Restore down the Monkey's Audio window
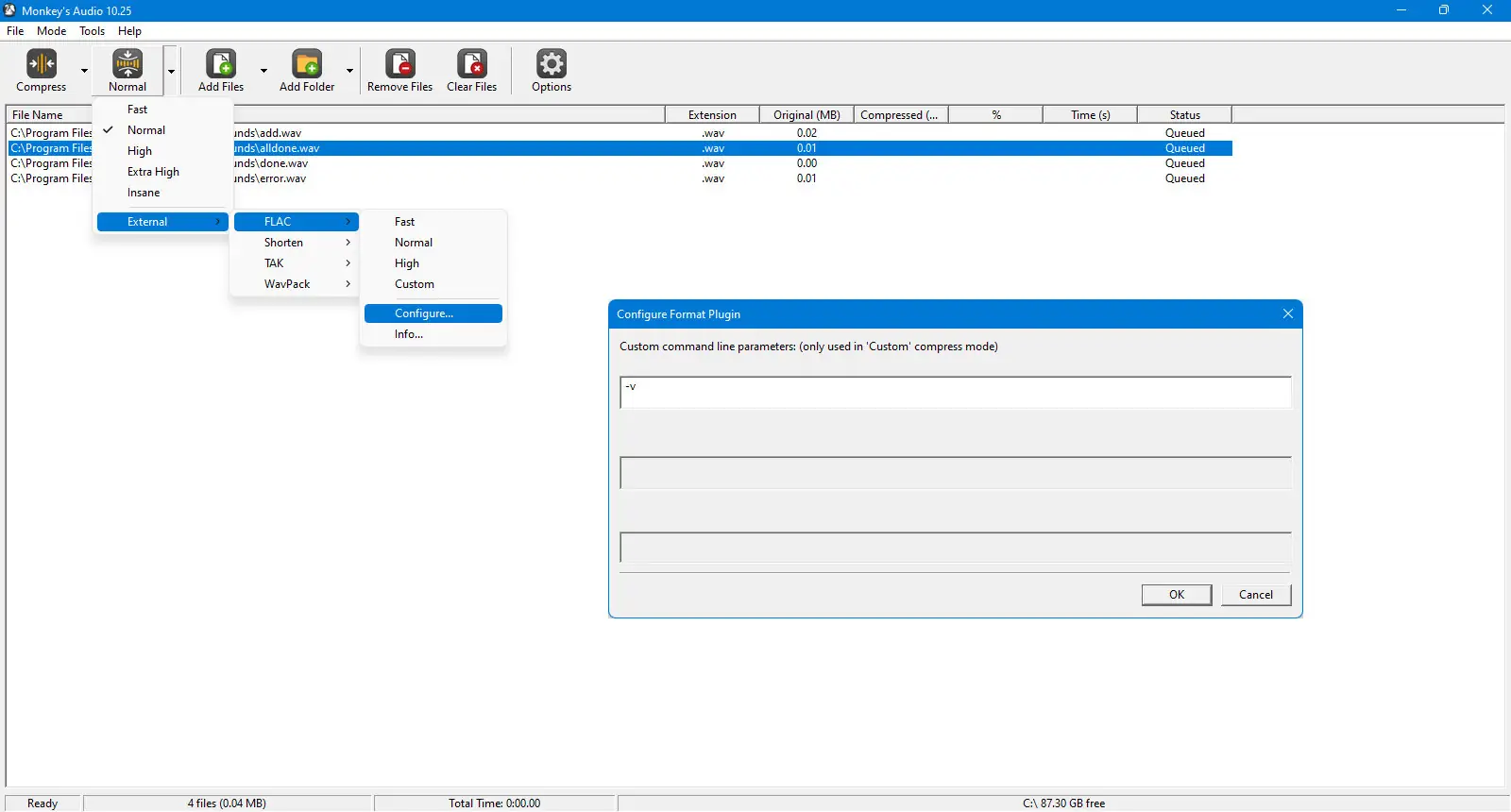1511x812 pixels. (x=1444, y=10)
